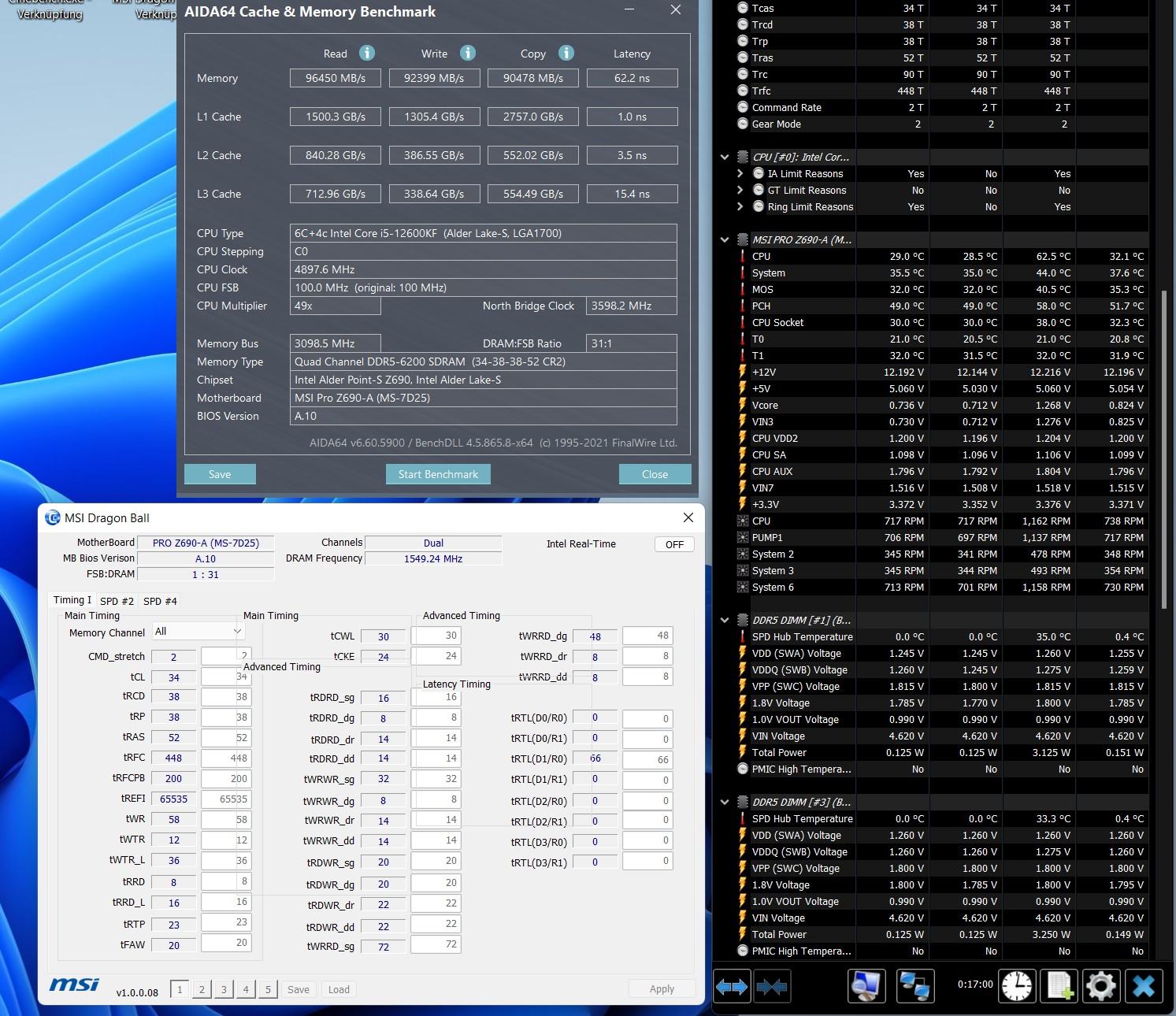The height and width of the screenshot is (1016, 1176).
Task: Click the round icon beside GT Limit Reasons
Action: point(758,190)
